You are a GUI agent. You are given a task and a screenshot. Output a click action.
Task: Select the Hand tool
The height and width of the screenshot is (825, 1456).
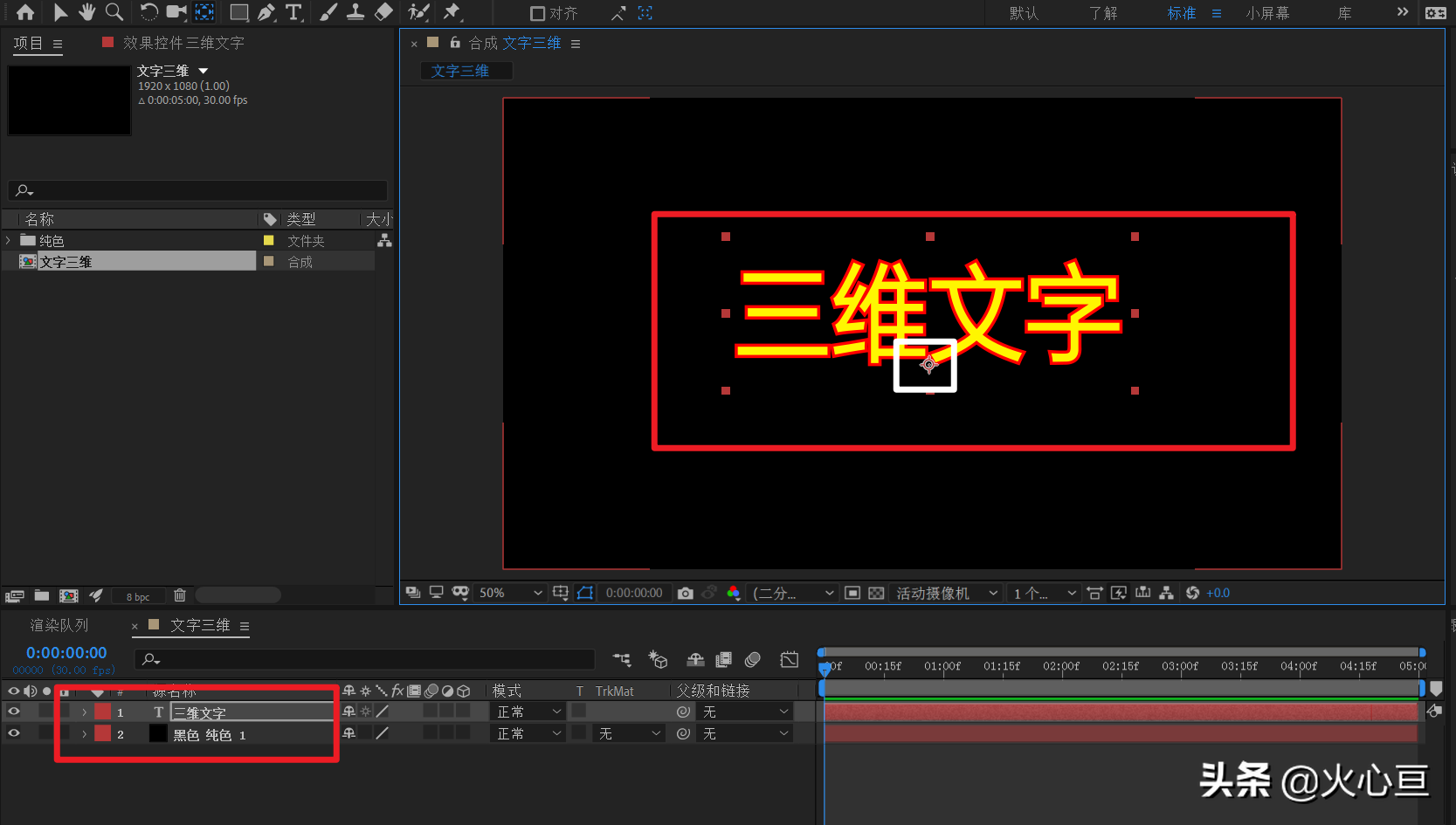point(86,12)
